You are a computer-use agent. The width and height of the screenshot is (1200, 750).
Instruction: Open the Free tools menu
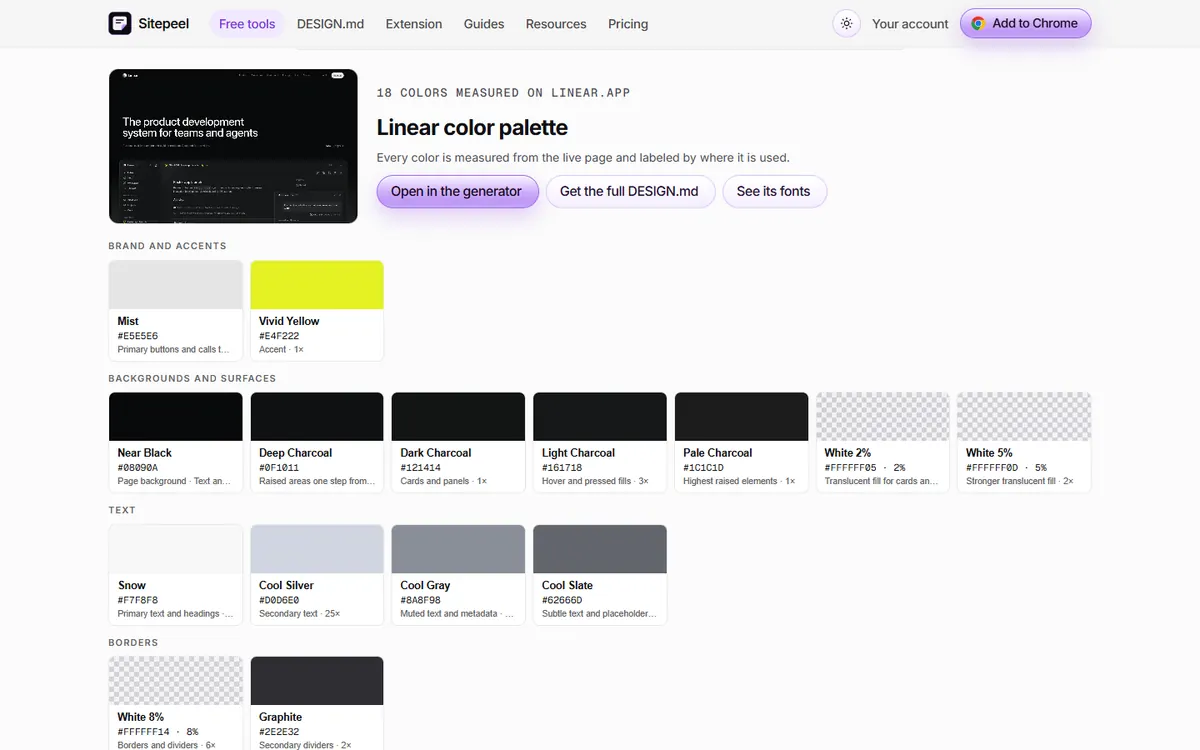[x=247, y=24]
